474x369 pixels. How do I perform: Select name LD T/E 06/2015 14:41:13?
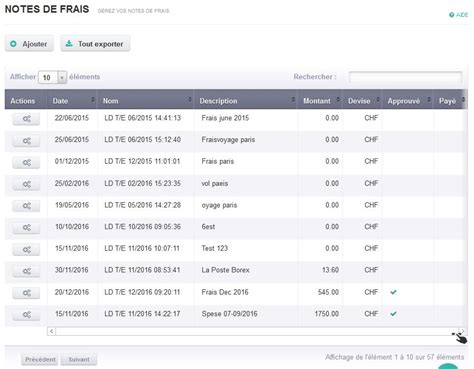click(142, 118)
